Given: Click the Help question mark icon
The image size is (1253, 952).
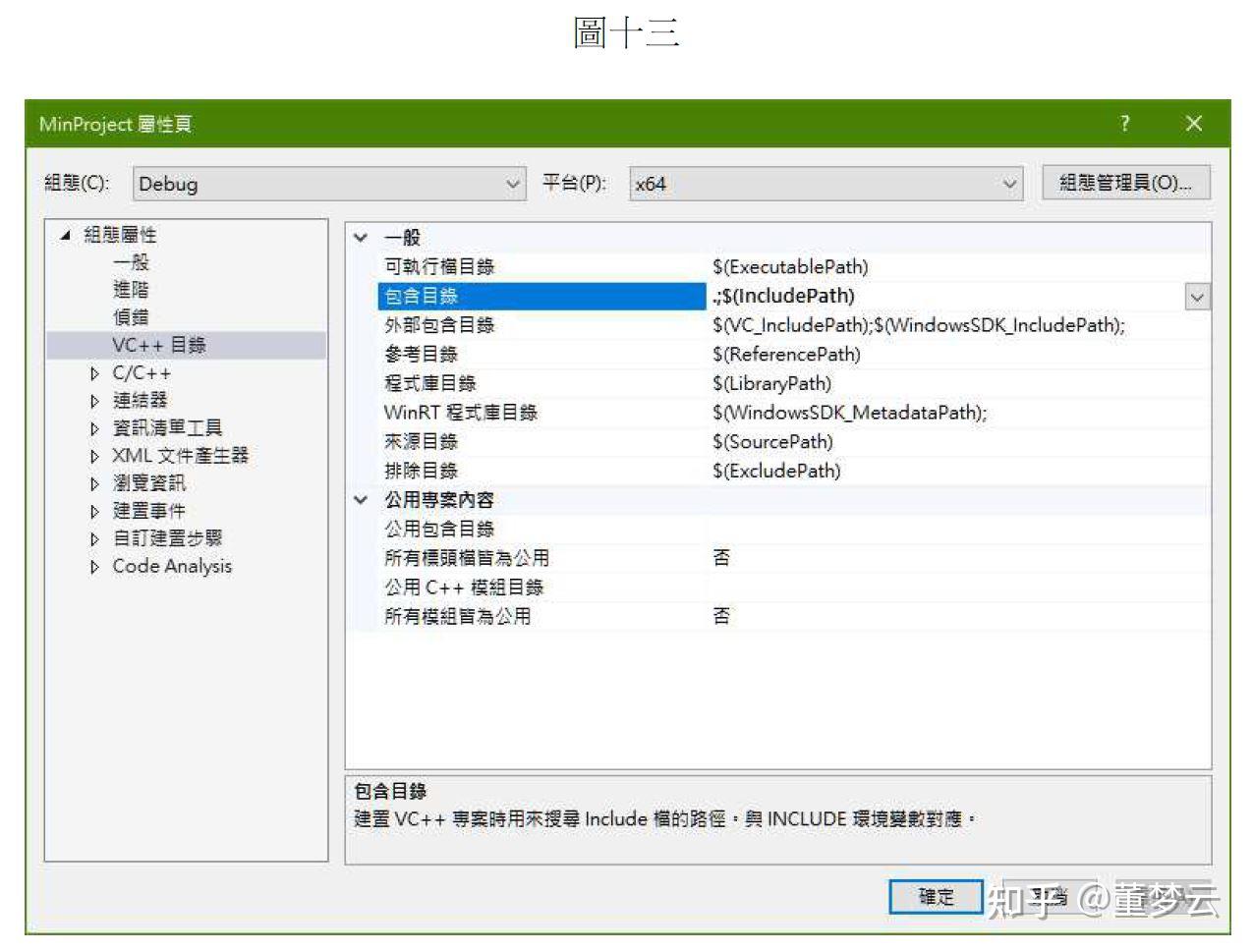Looking at the screenshot, I should [x=1124, y=124].
